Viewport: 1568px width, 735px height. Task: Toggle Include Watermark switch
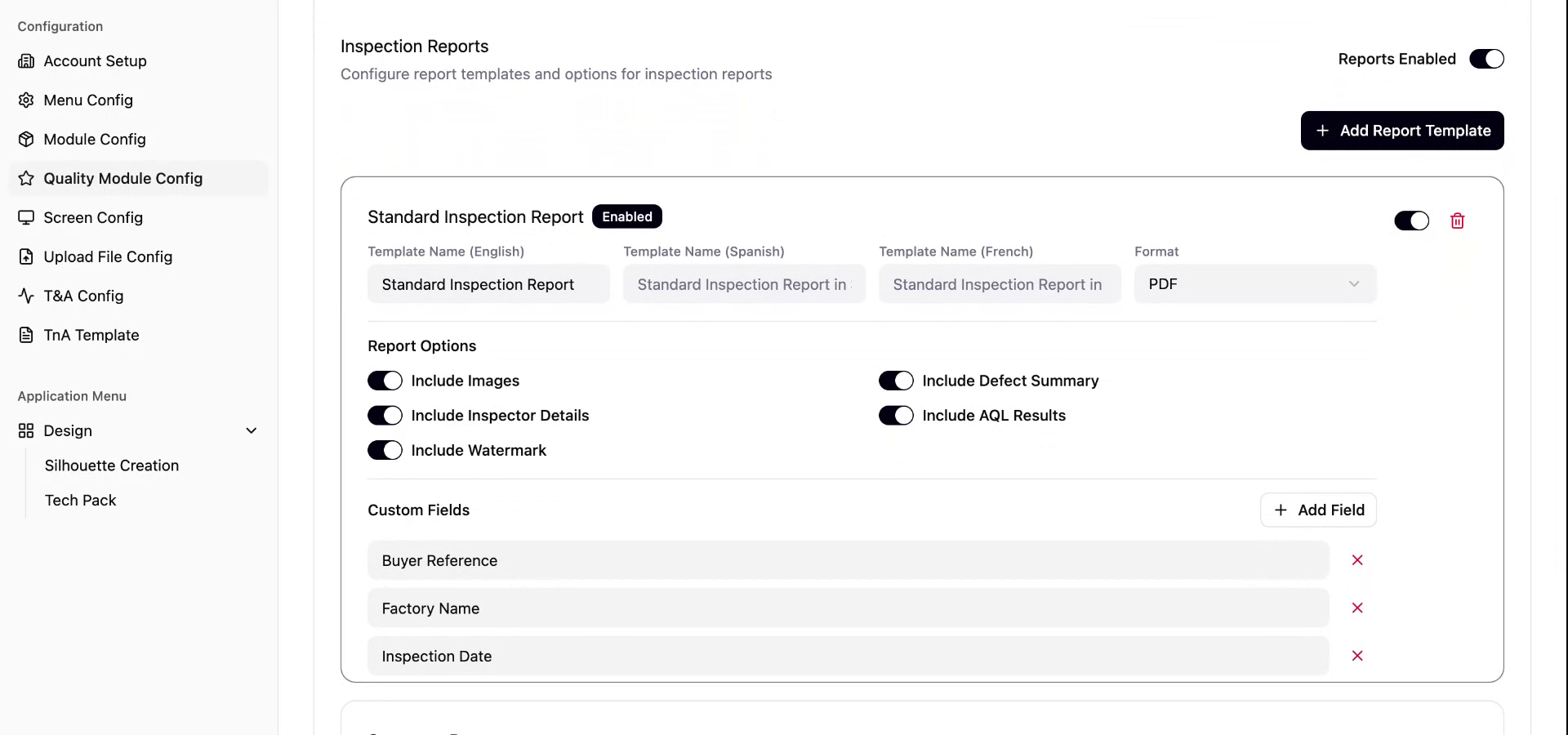click(385, 451)
